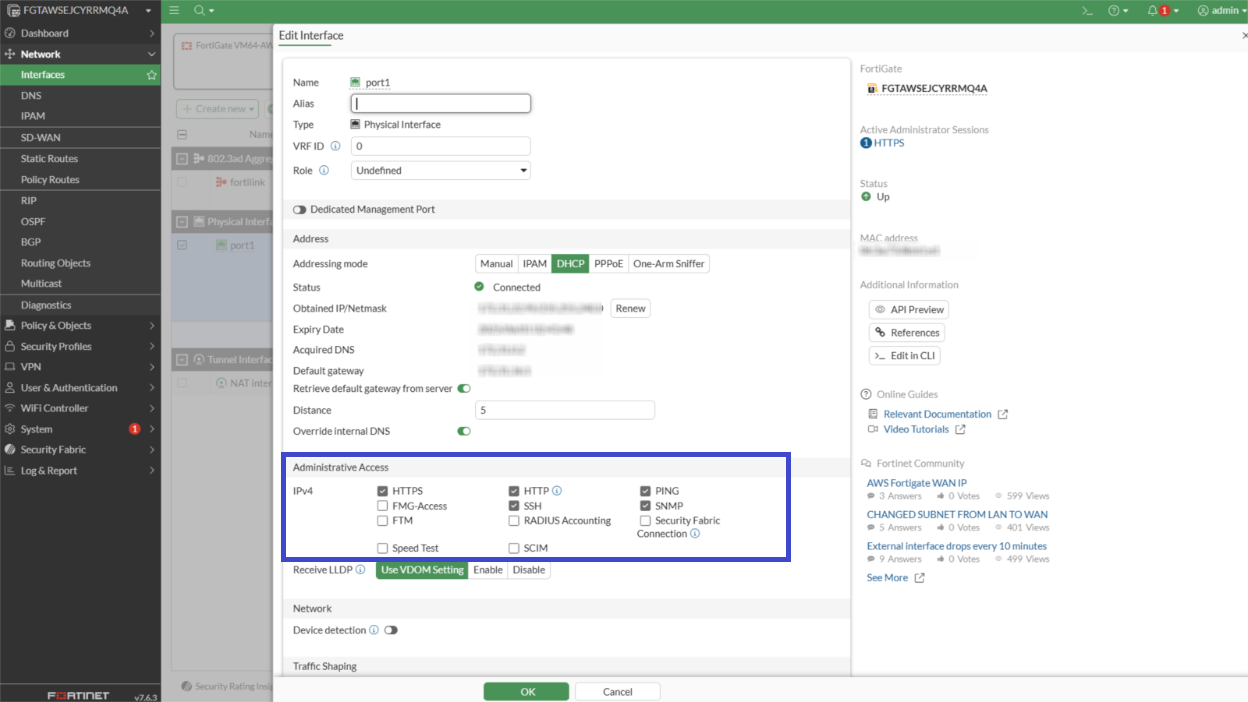
Task: Click in the Alias input field
Action: point(441,103)
